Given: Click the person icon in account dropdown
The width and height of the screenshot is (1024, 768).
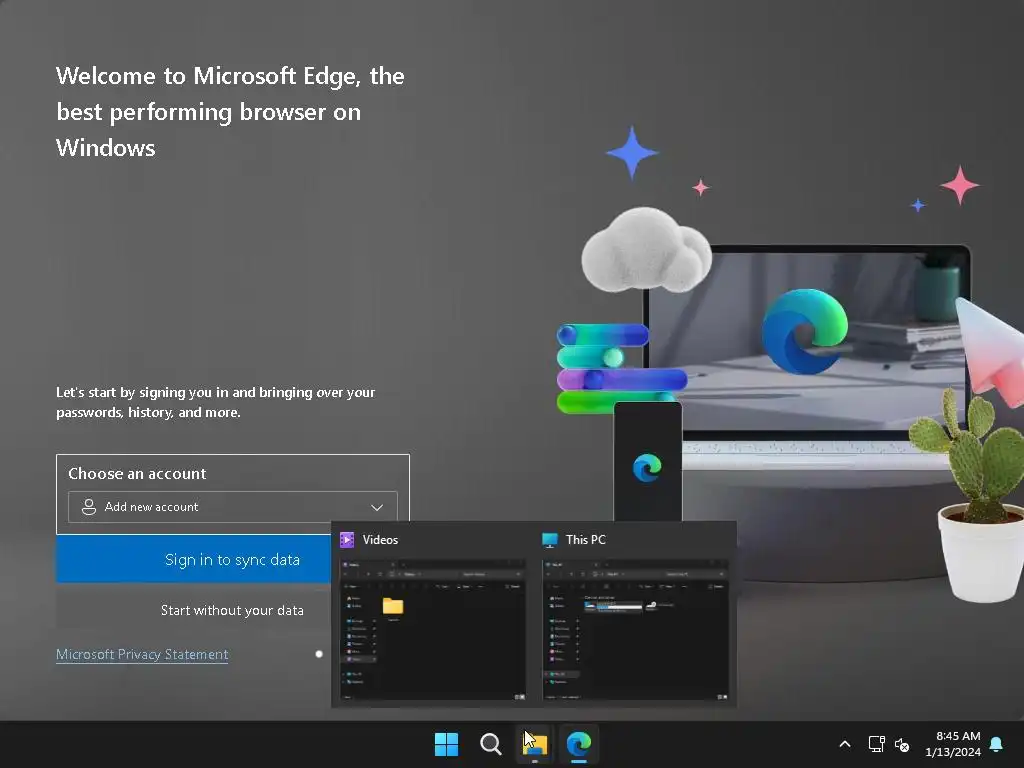Looking at the screenshot, I should (x=89, y=507).
